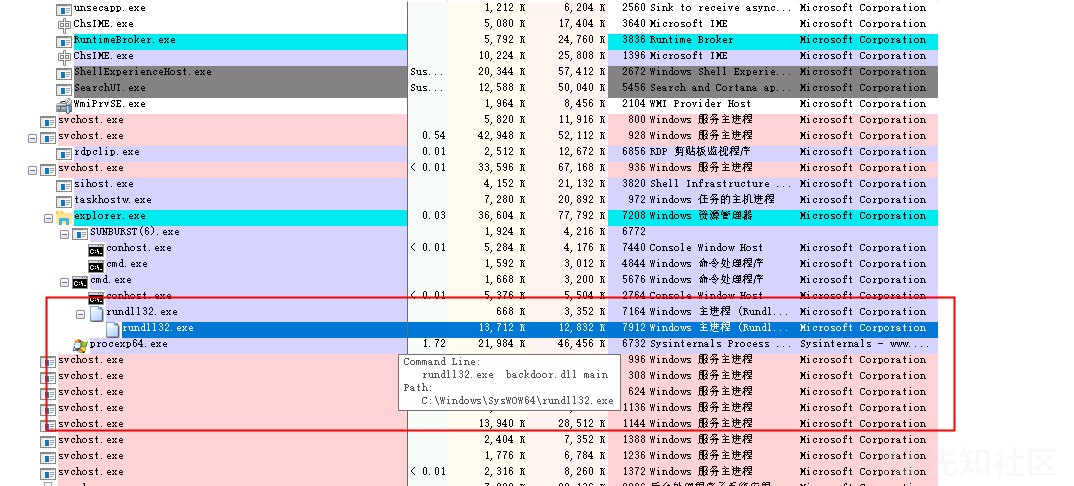
Task: Click the SUNBURST(6).exe process icon
Action: (x=80, y=233)
